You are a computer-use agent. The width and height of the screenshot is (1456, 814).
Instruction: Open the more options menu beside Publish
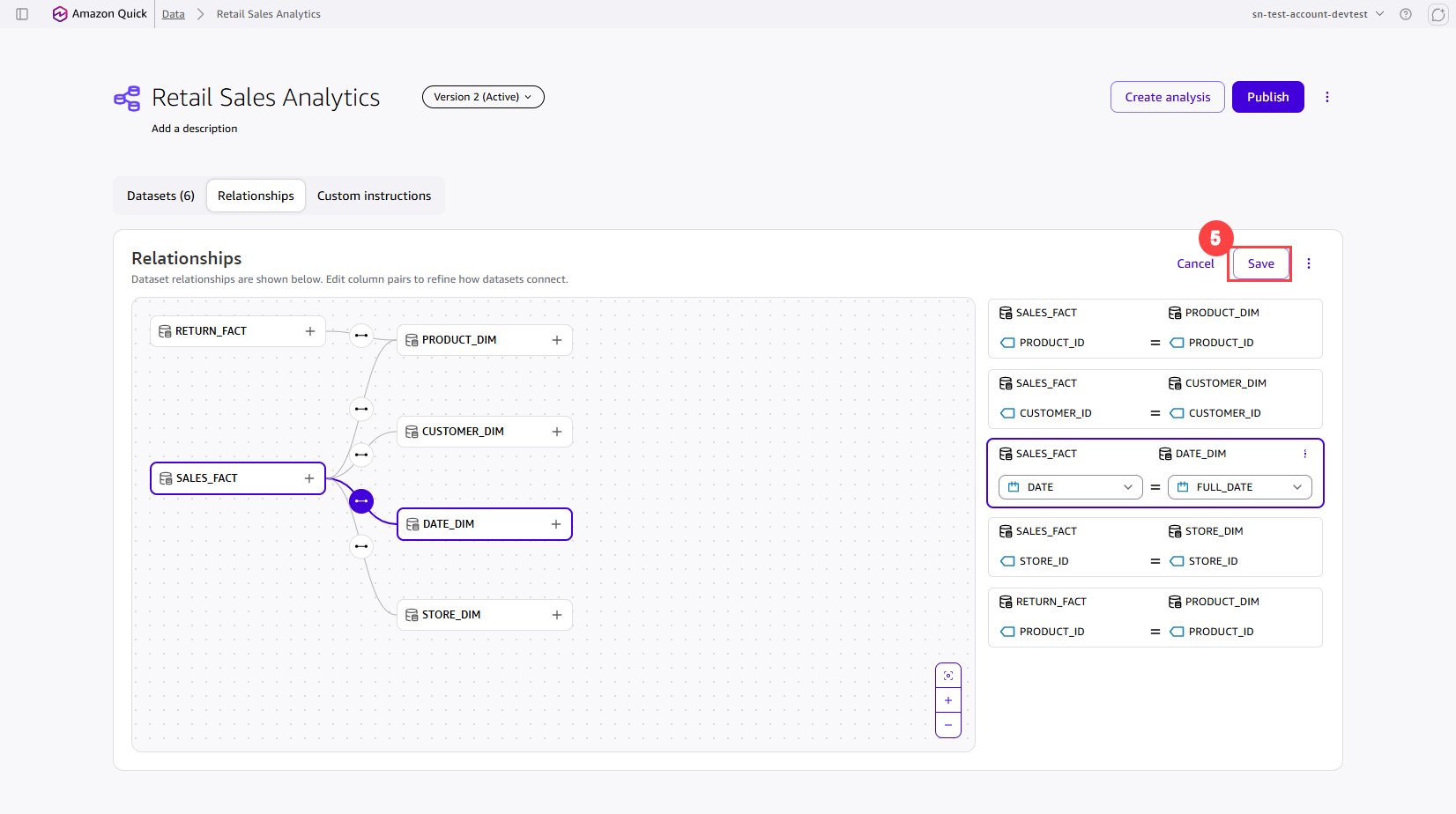point(1326,97)
